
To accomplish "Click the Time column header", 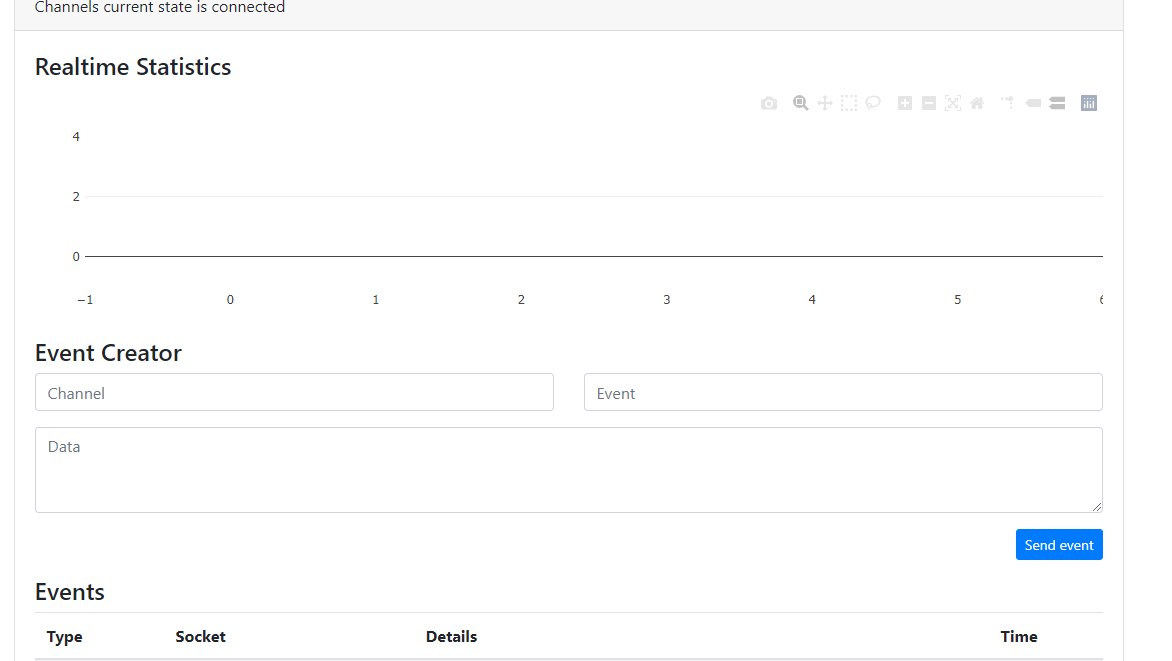I will 1019,637.
